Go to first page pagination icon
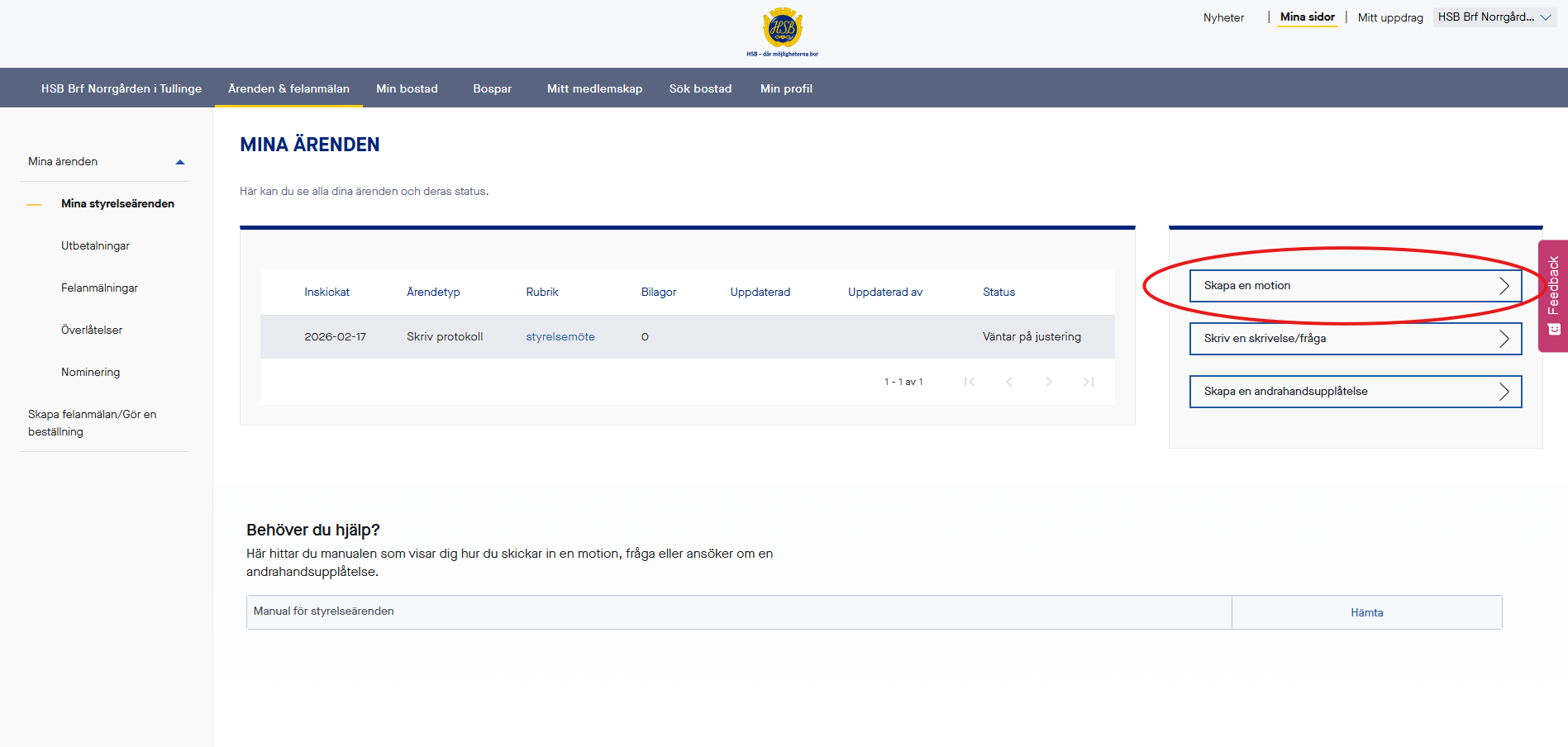This screenshot has height=747, width=1568. click(970, 382)
